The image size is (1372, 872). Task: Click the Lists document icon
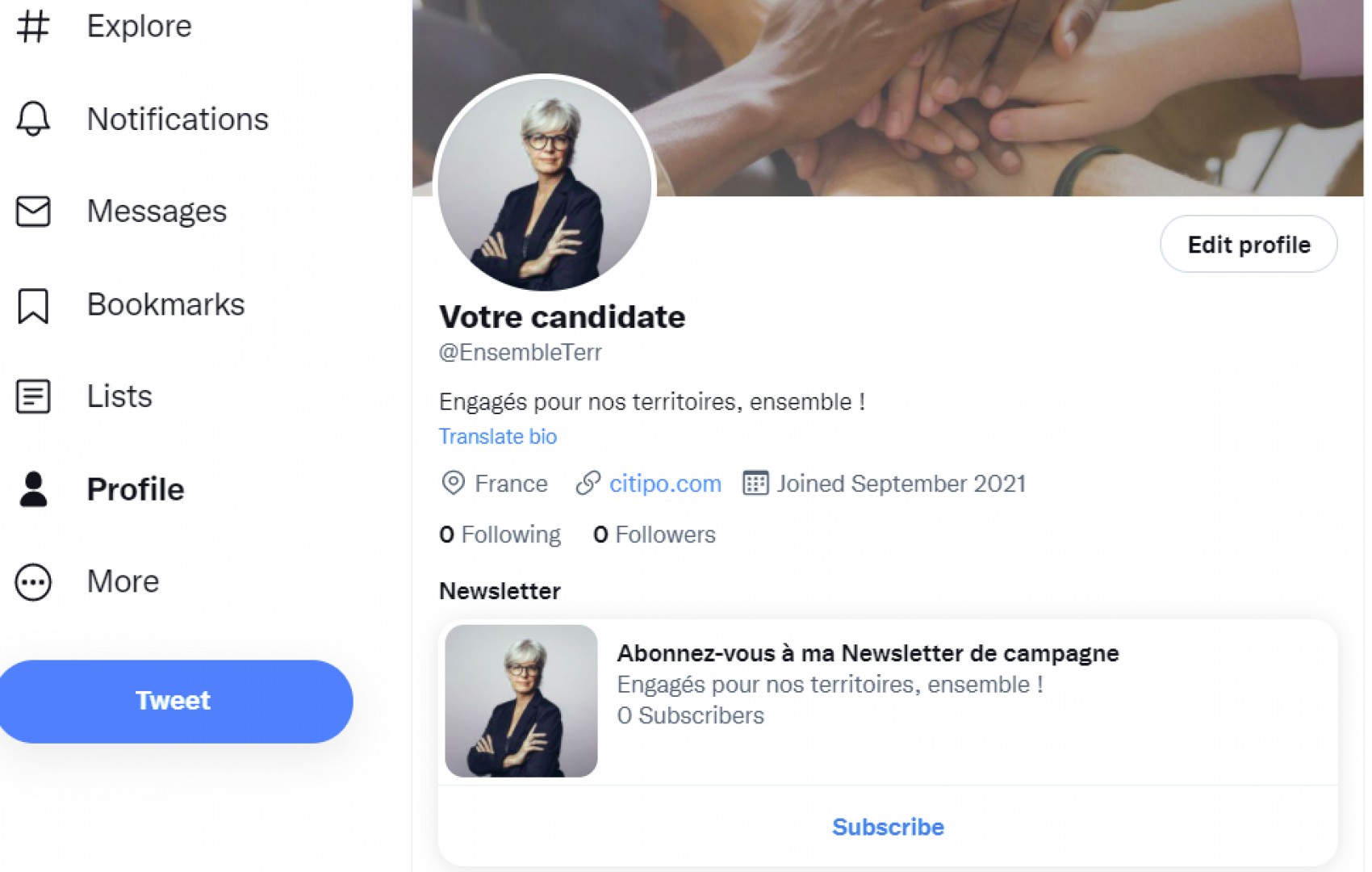[33, 396]
